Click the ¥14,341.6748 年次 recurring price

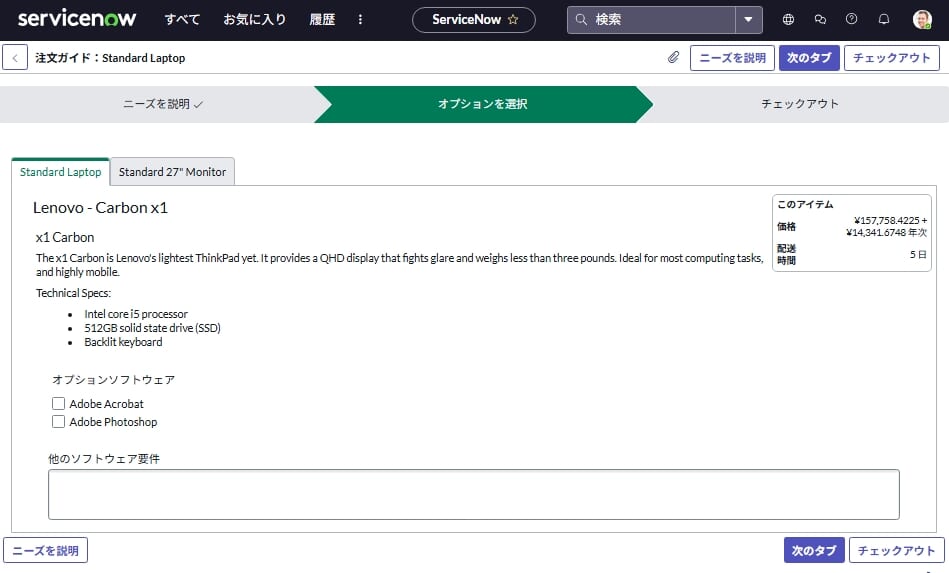(x=887, y=232)
